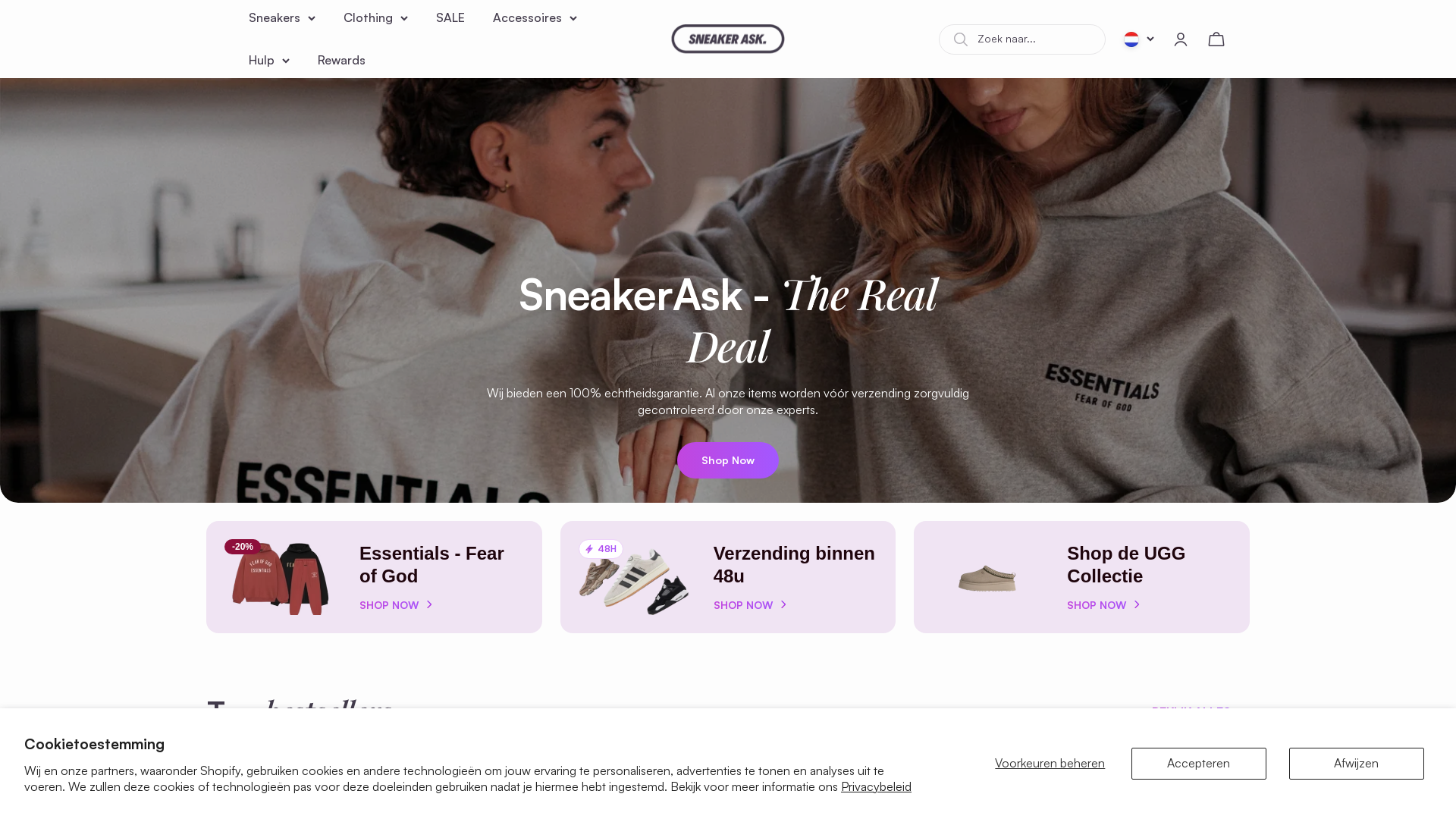Open the Rewards menu item
Image resolution: width=1456 pixels, height=819 pixels.
[341, 61]
